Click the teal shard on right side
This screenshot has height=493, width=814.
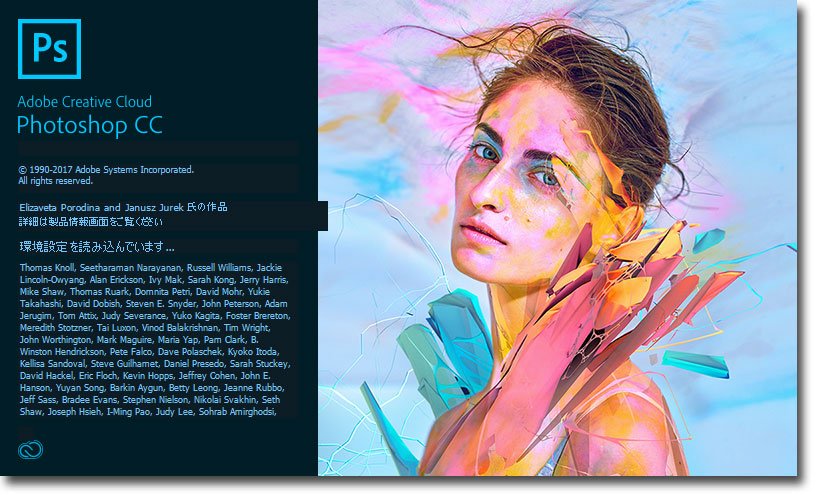pos(696,363)
